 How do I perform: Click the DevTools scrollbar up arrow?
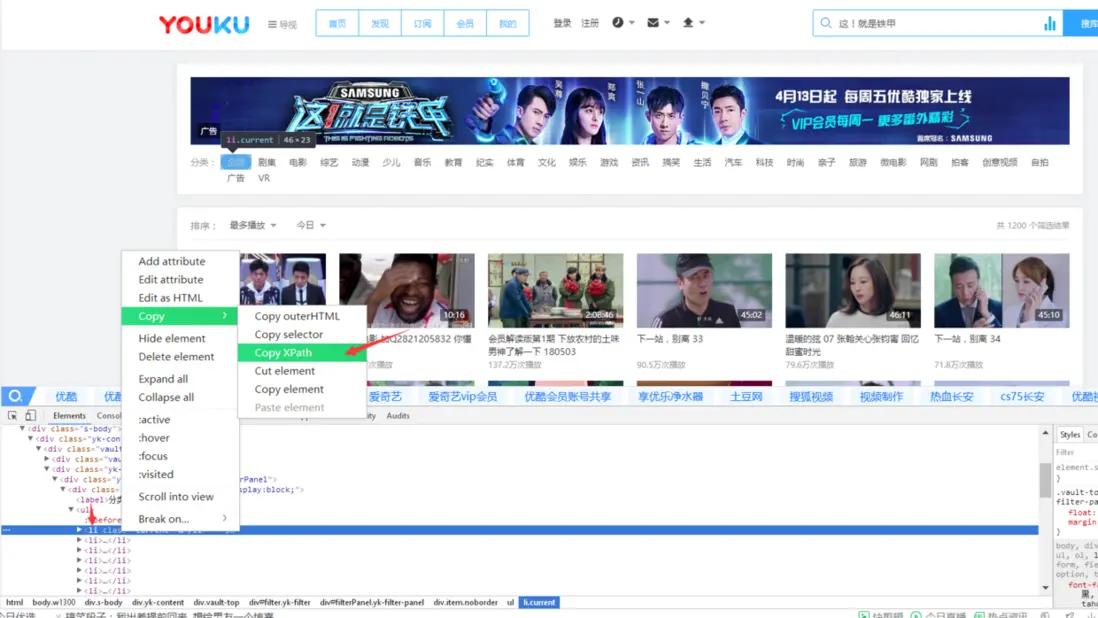(1045, 433)
